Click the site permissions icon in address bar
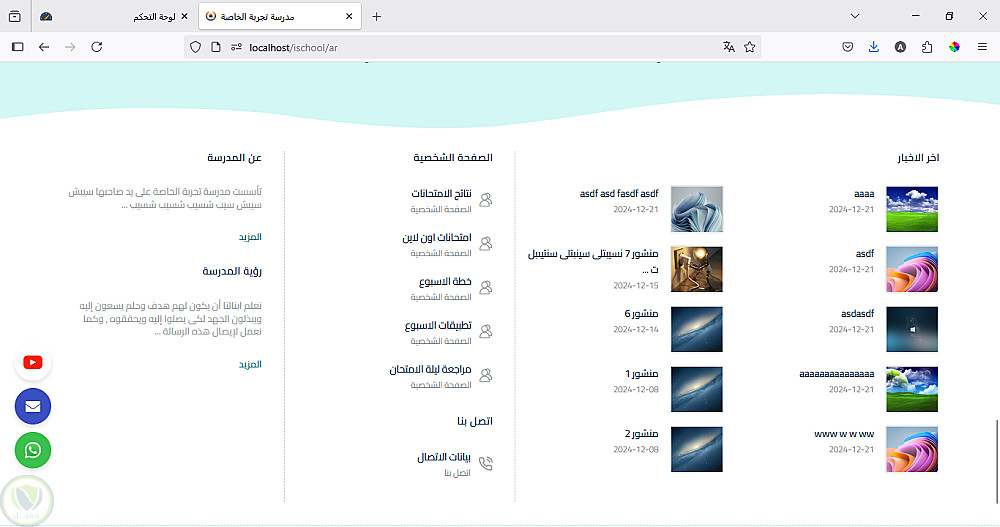Image resolution: width=1000 pixels, height=527 pixels. point(236,47)
